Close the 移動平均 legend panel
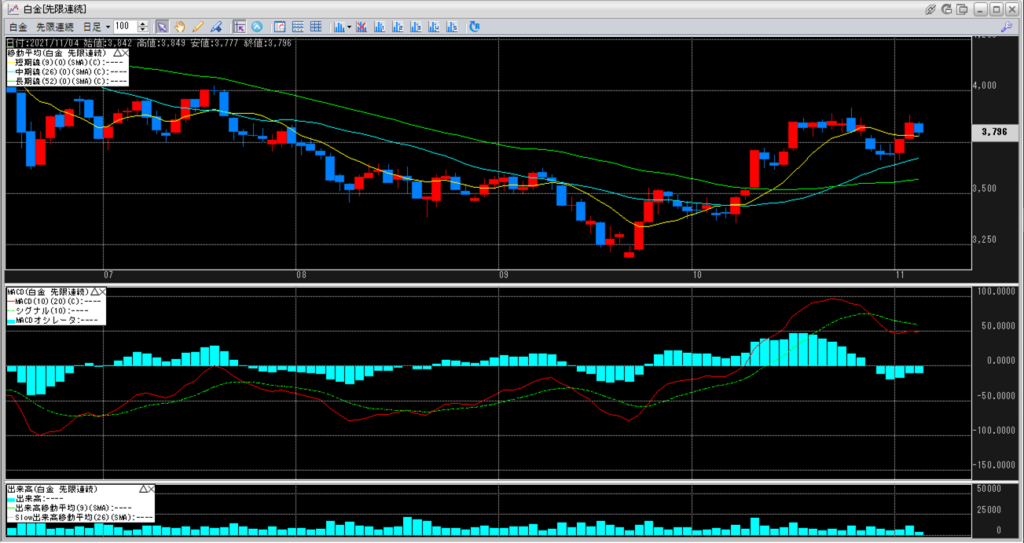The height and width of the screenshot is (543, 1024). pos(127,52)
